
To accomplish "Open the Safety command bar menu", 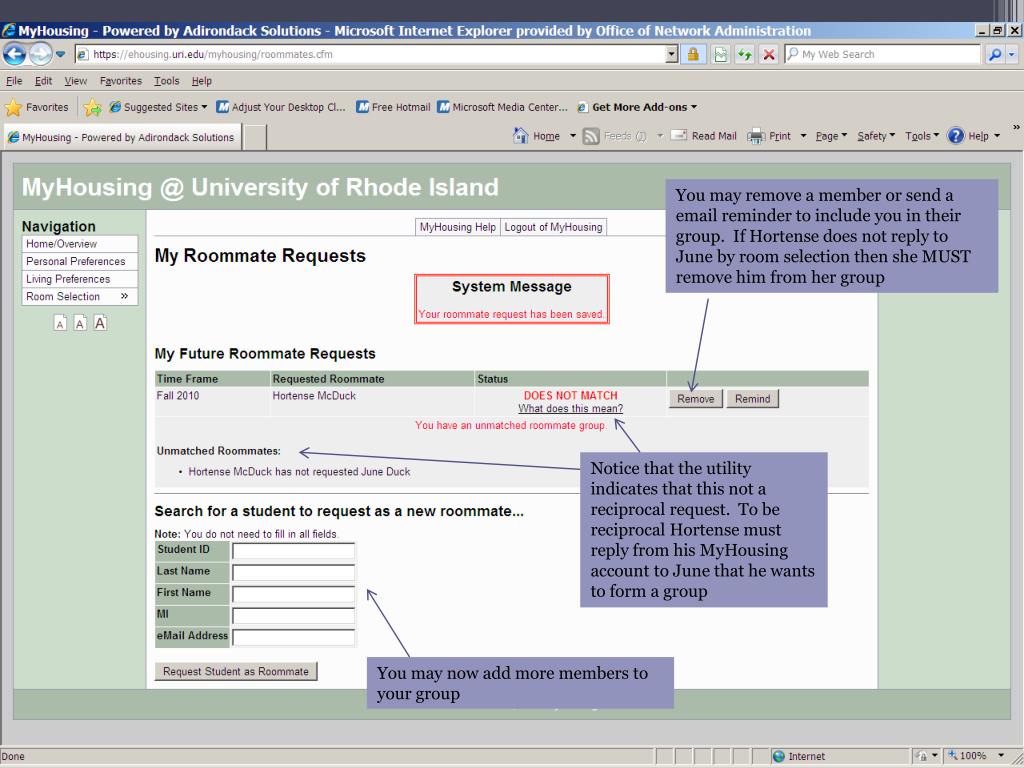I will click(x=876, y=136).
